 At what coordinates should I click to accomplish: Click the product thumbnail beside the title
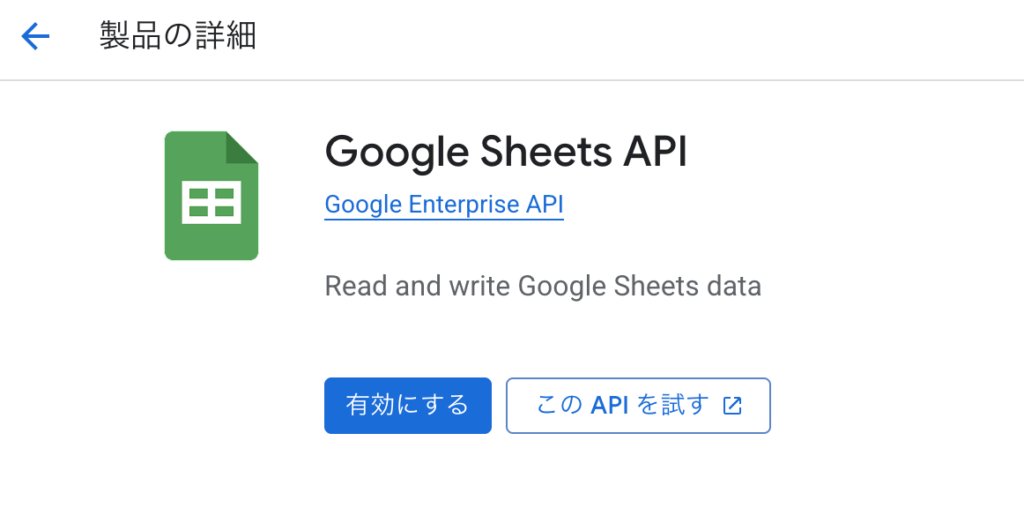(212, 196)
